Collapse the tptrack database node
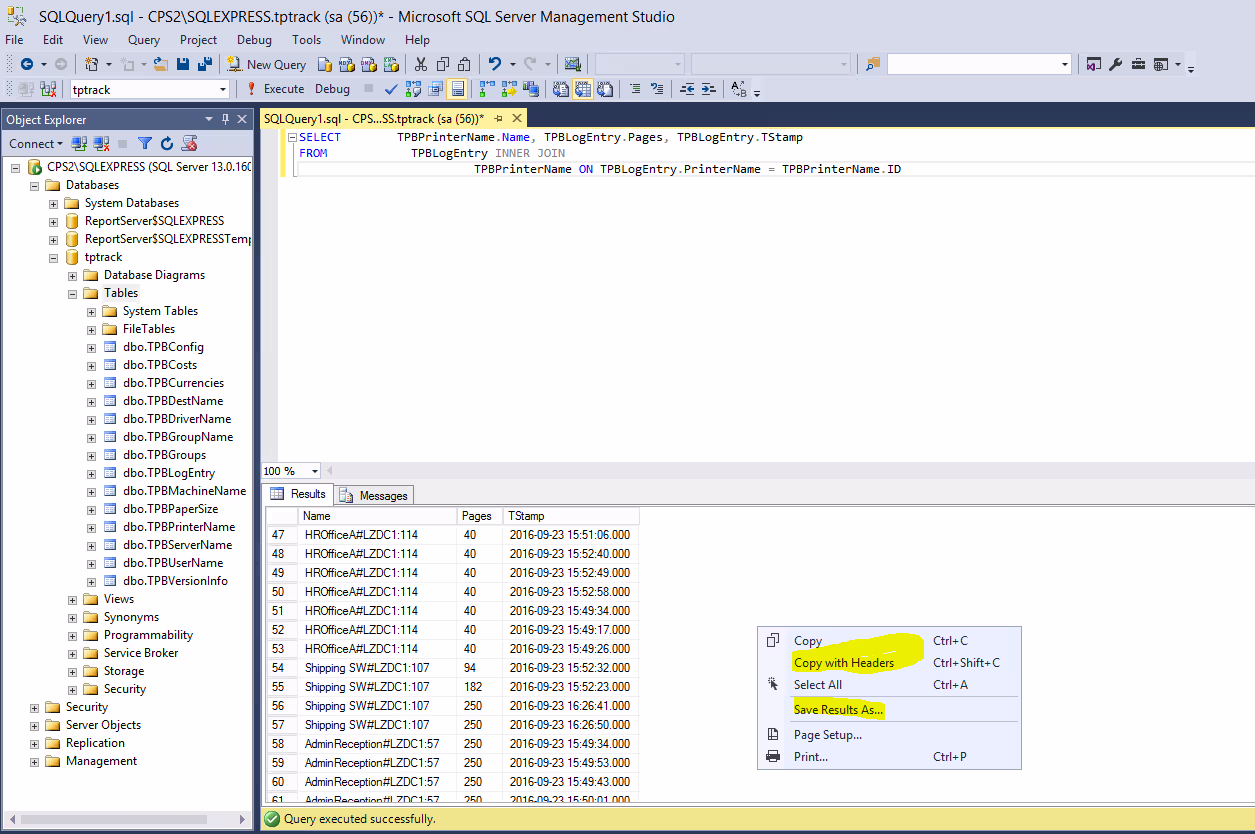The width and height of the screenshot is (1255, 834). (54, 258)
